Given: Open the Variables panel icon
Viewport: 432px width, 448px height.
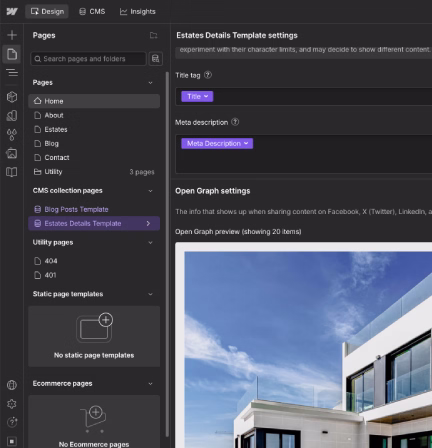Looking at the screenshot, I should click(12, 135).
